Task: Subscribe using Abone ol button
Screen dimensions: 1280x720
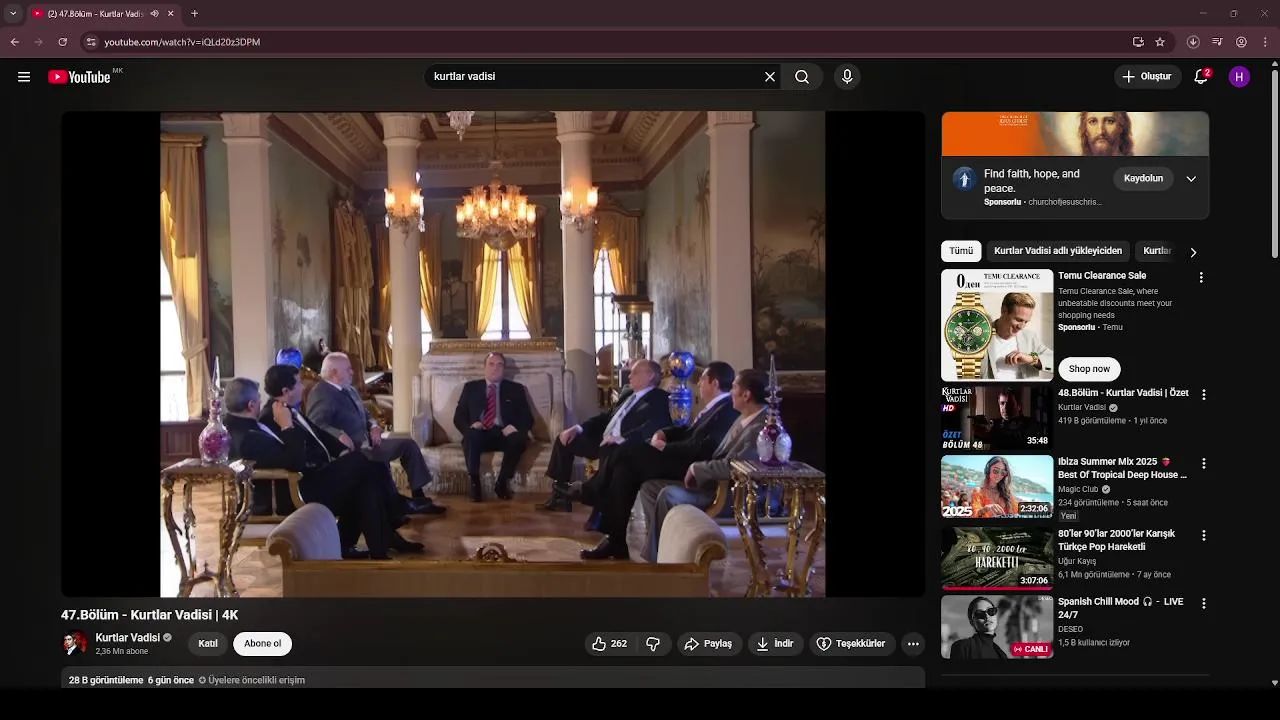Action: (263, 644)
